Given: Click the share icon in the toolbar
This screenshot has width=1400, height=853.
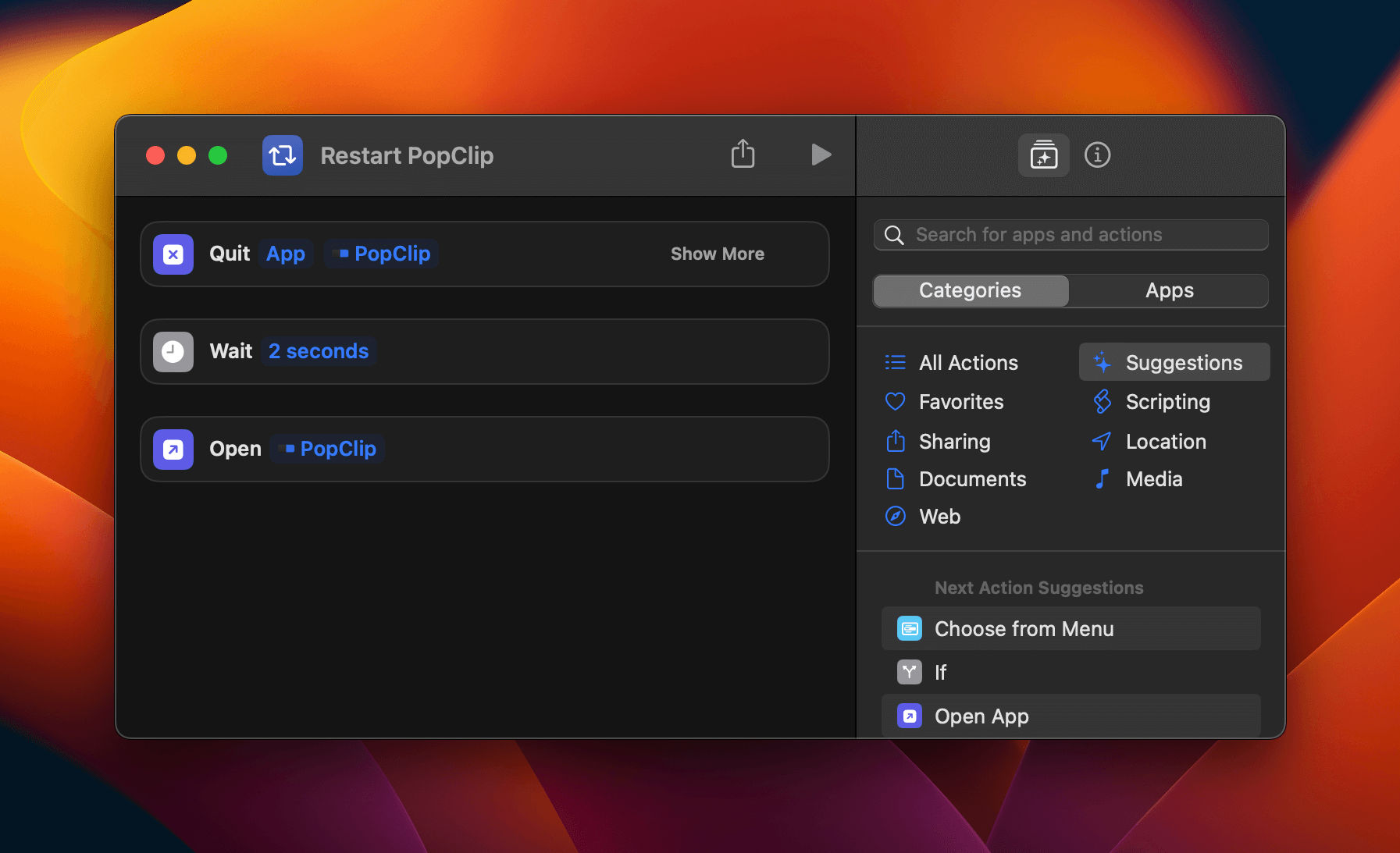Looking at the screenshot, I should [743, 154].
